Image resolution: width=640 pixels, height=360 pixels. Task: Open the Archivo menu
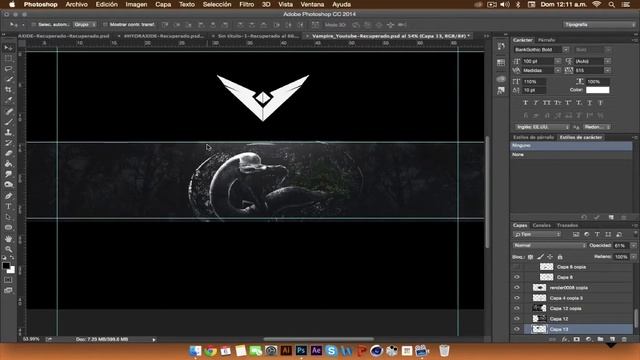click(x=76, y=4)
